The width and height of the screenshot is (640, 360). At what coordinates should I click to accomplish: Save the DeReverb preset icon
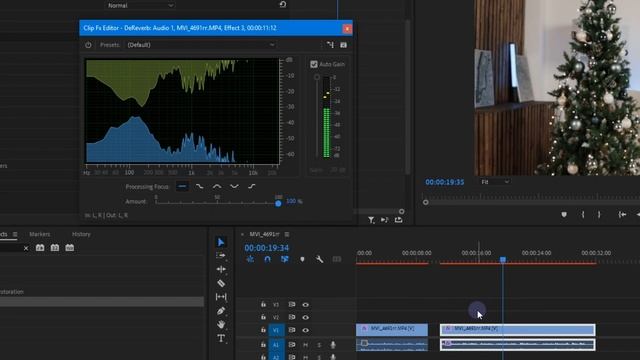click(x=343, y=45)
